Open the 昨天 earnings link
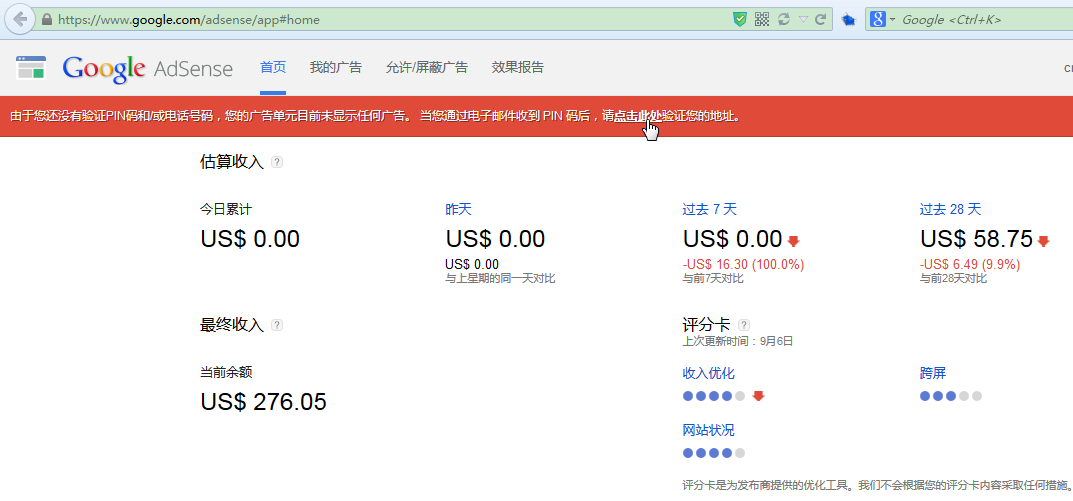 pyautogui.click(x=458, y=209)
